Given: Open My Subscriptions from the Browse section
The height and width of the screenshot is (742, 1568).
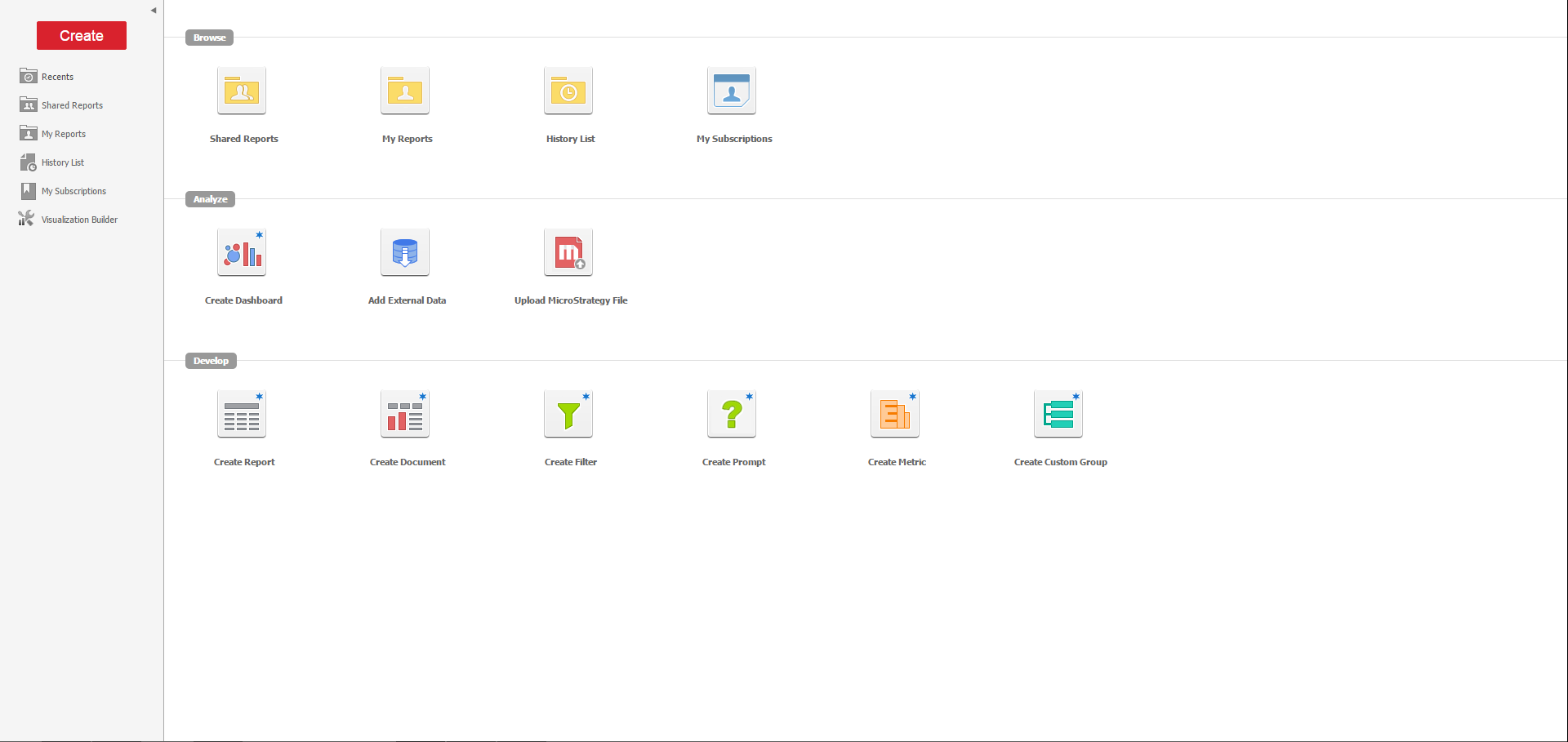Looking at the screenshot, I should pos(732,91).
